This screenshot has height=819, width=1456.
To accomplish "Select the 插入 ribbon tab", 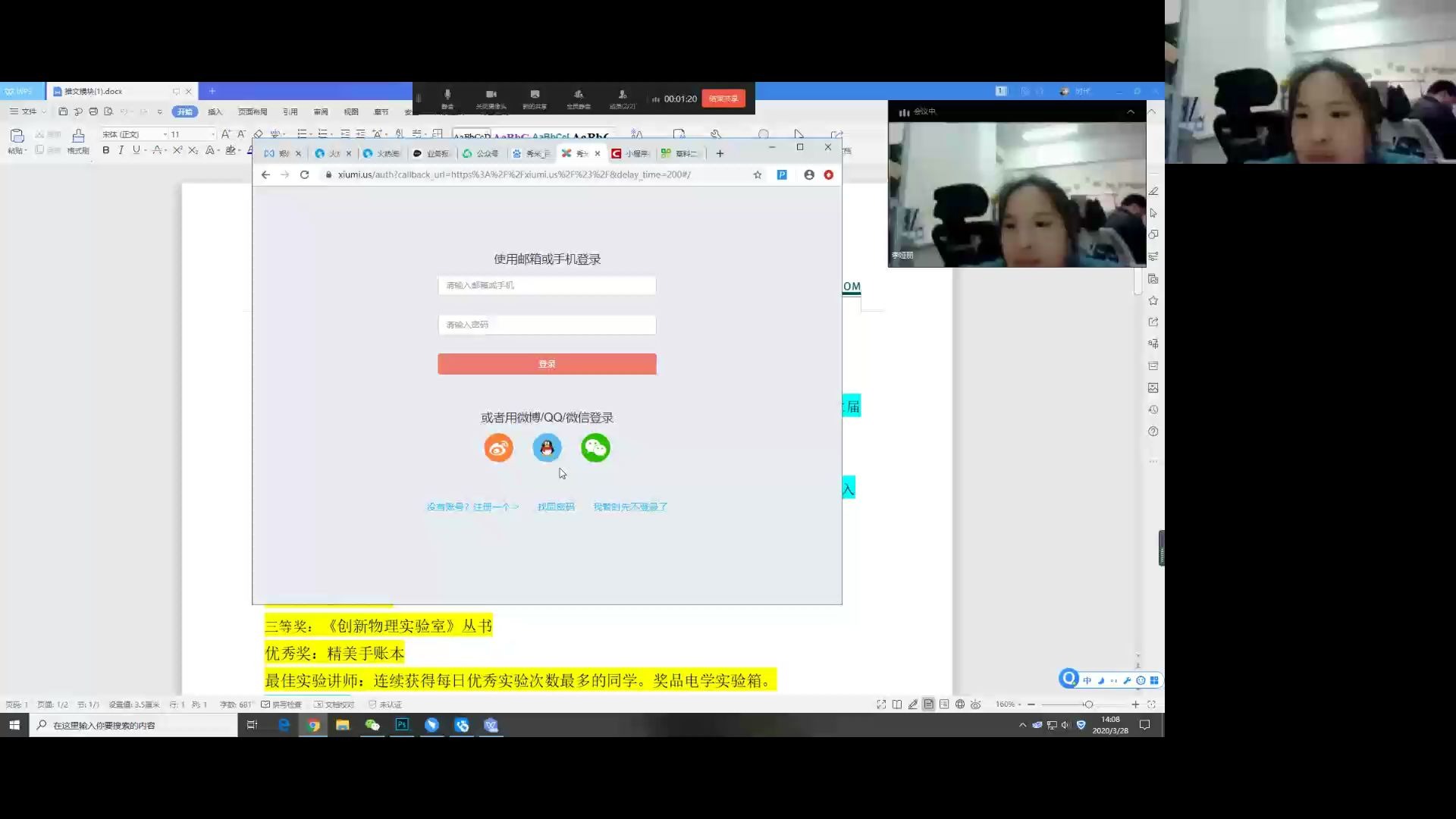I will pyautogui.click(x=215, y=111).
